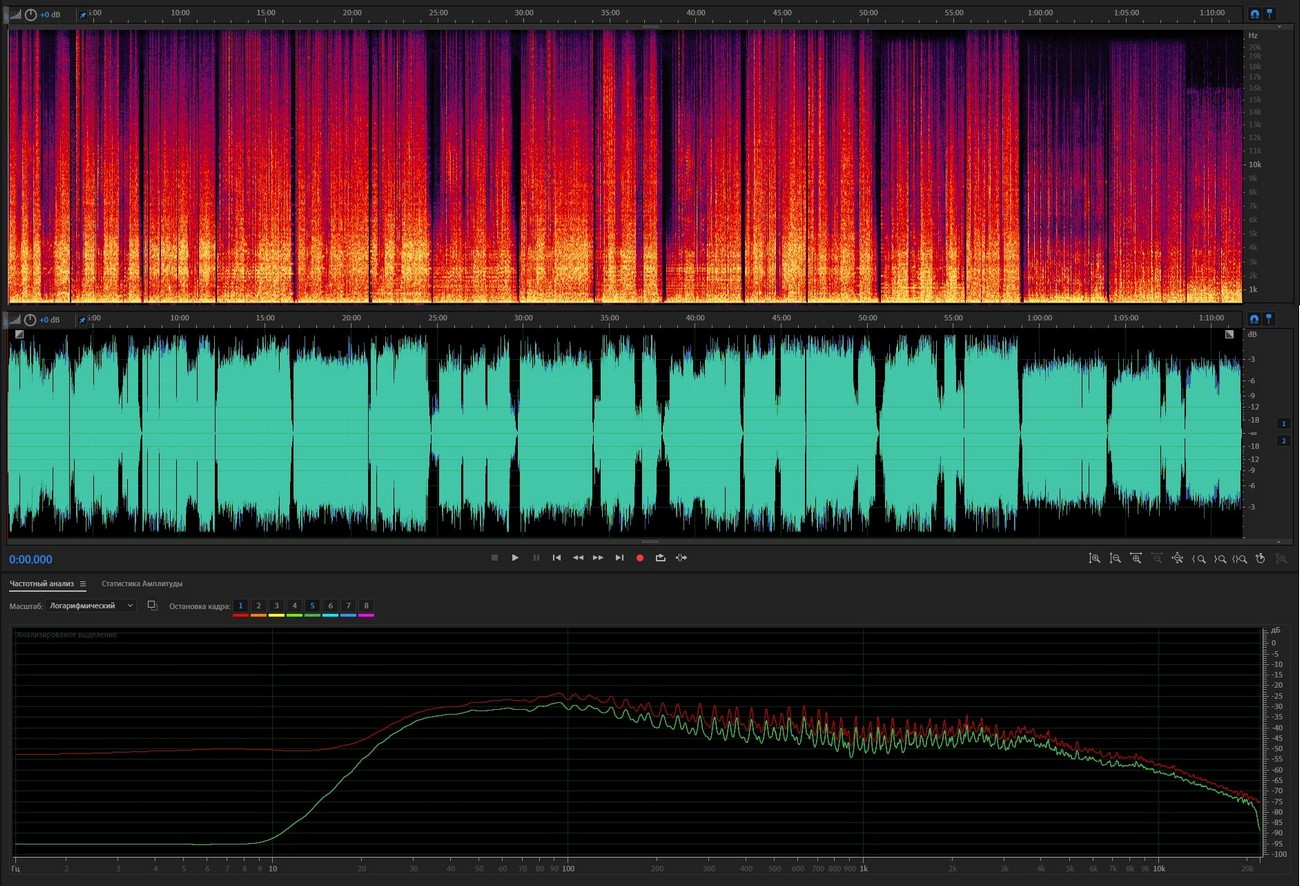The image size is (1300, 886).
Task: Switch to the Статистика Амплитуды tab
Action: pos(142,584)
